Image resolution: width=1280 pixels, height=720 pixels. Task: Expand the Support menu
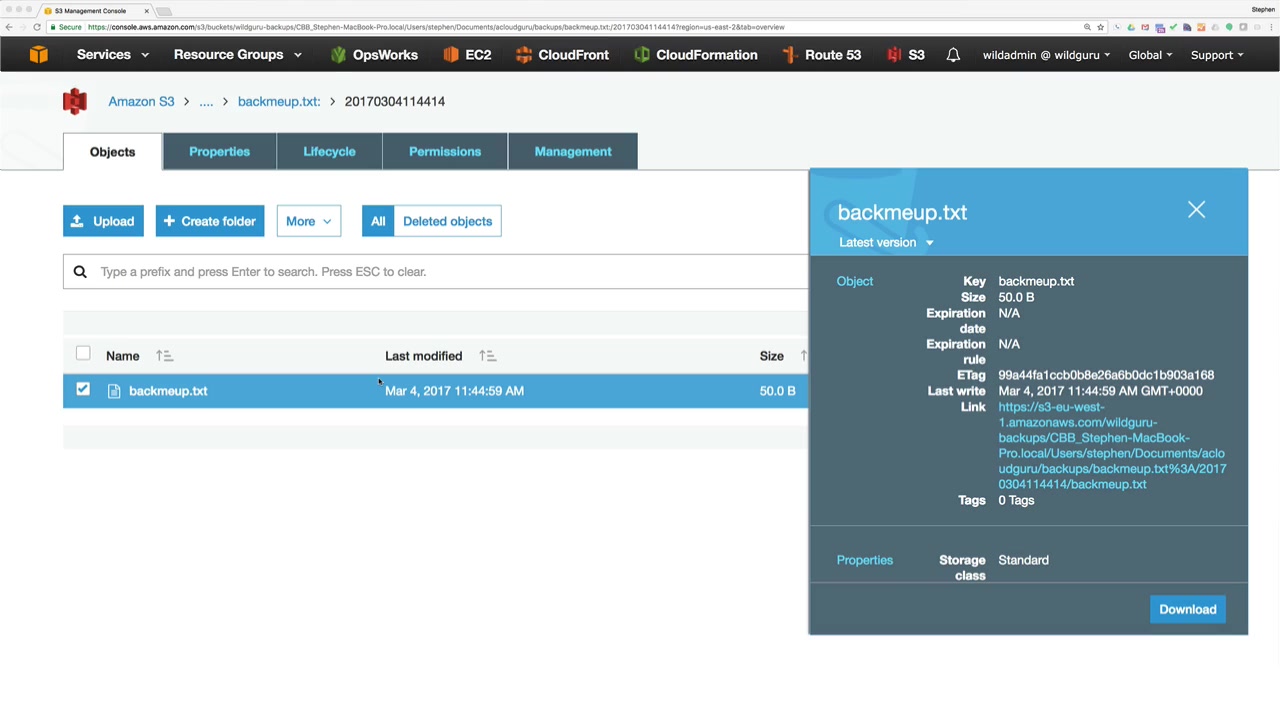click(1217, 55)
